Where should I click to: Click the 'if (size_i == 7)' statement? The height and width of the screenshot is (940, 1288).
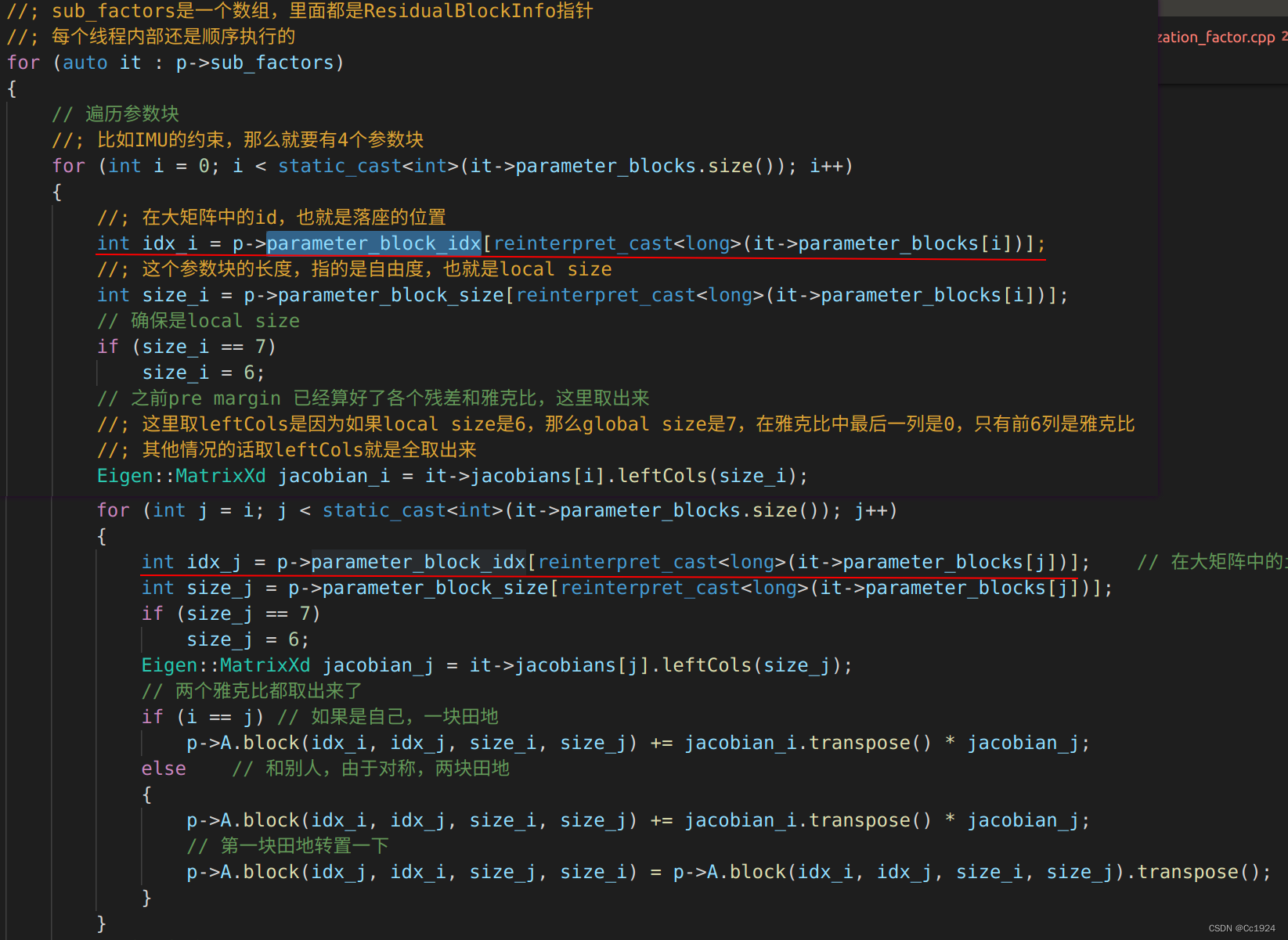pyautogui.click(x=186, y=347)
